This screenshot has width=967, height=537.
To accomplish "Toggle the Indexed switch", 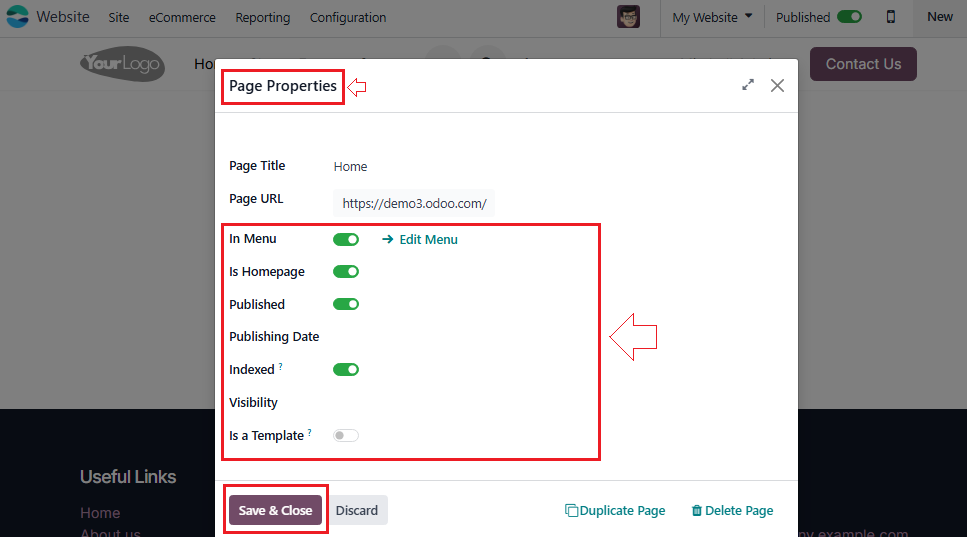I will 346,370.
